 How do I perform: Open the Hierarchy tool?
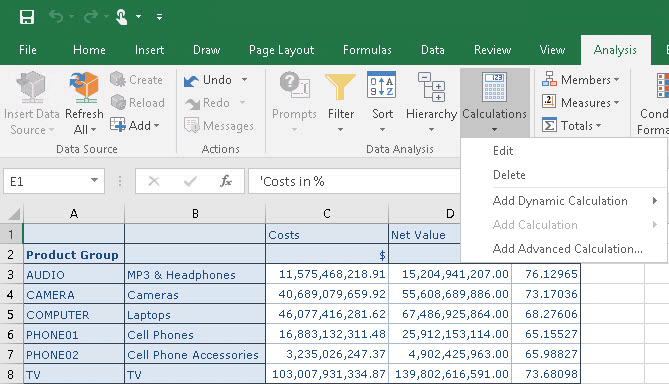tap(431, 87)
